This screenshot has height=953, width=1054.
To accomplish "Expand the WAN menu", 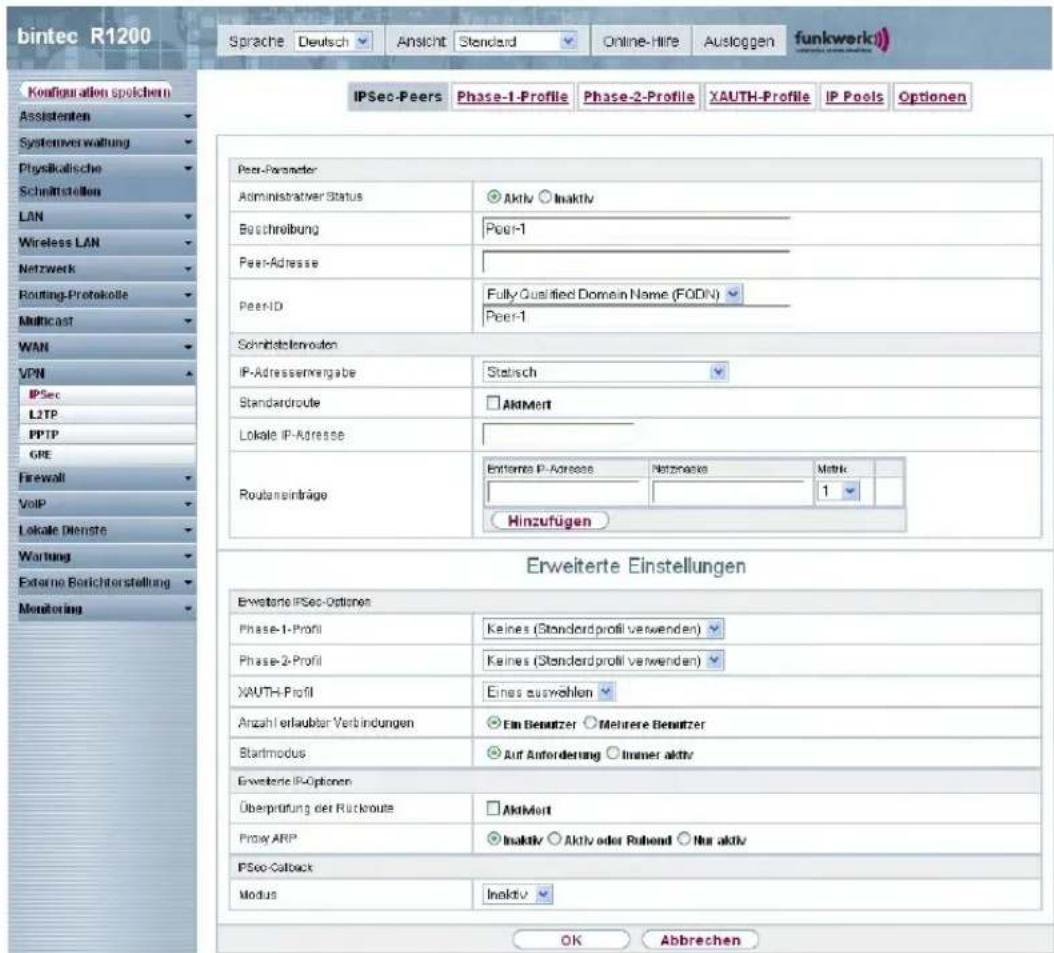I will click(x=104, y=347).
